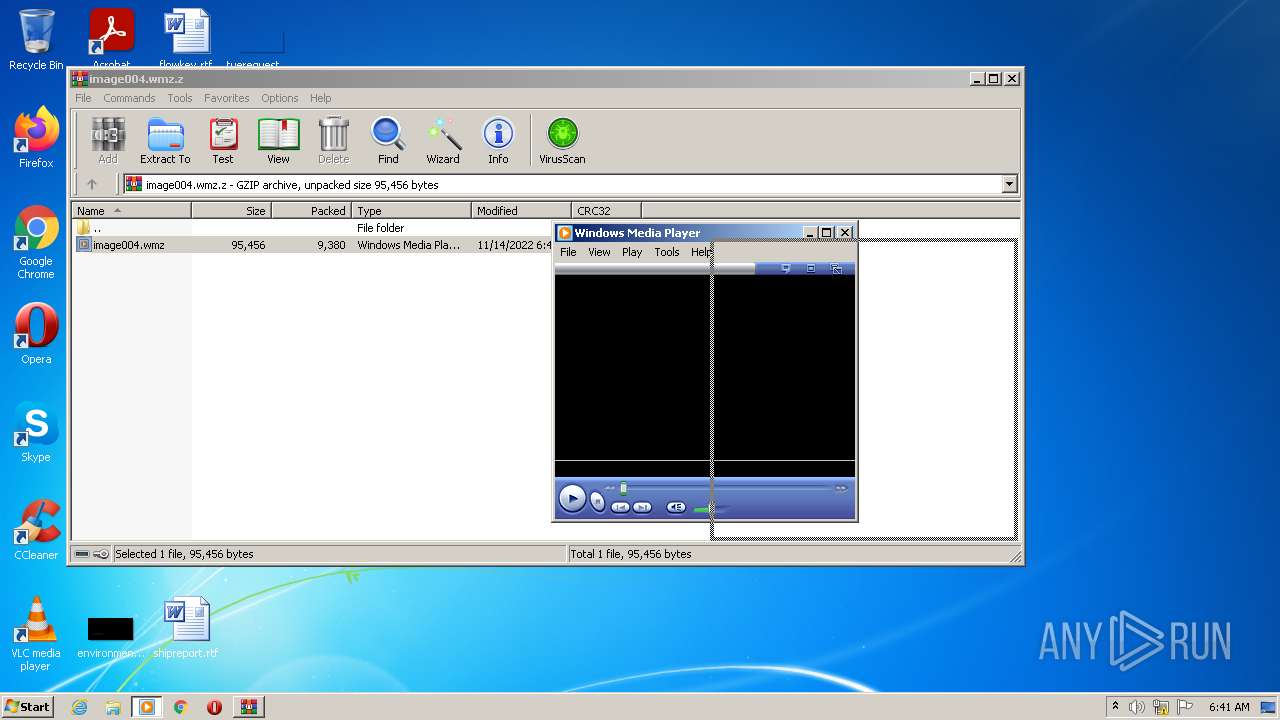
Task: Click the Delete trash icon
Action: point(333,141)
